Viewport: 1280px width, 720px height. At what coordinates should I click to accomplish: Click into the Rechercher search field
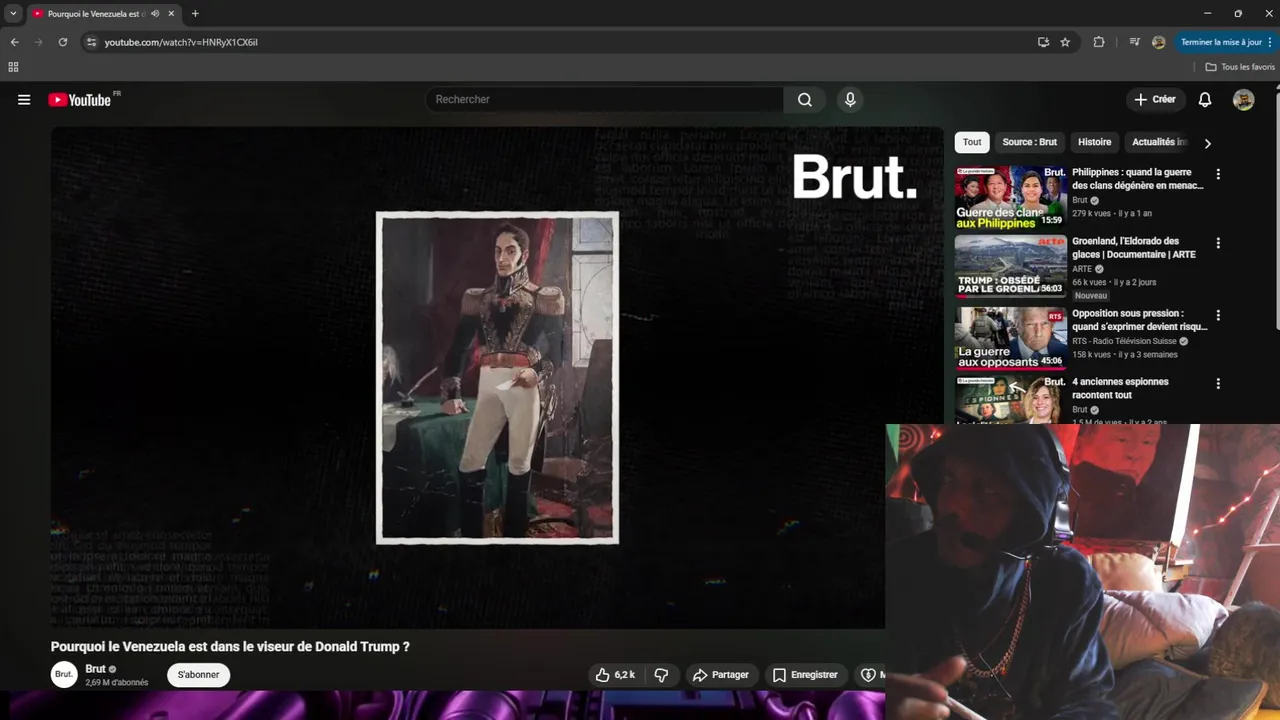tap(605, 100)
